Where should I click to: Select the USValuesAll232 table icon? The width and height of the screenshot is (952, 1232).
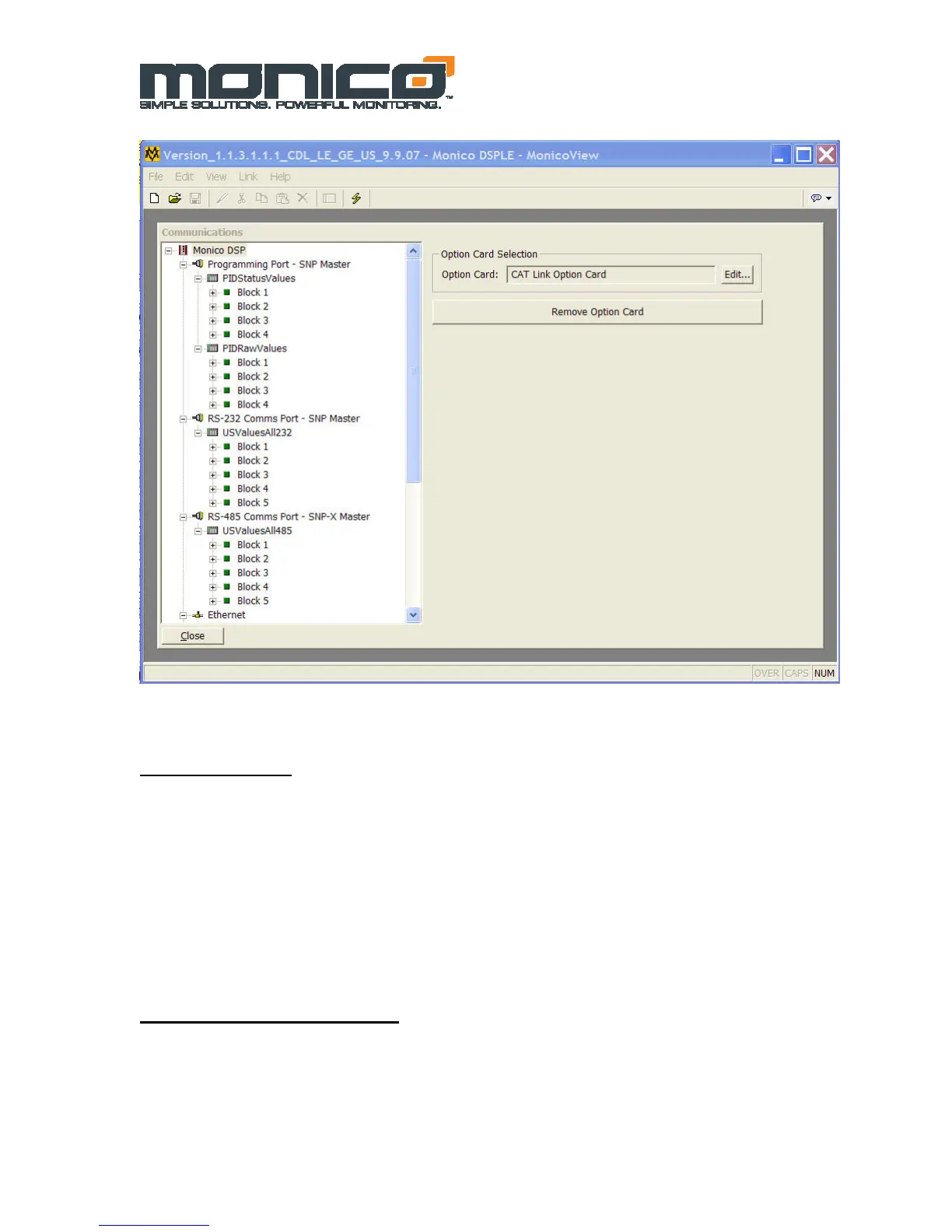(212, 432)
